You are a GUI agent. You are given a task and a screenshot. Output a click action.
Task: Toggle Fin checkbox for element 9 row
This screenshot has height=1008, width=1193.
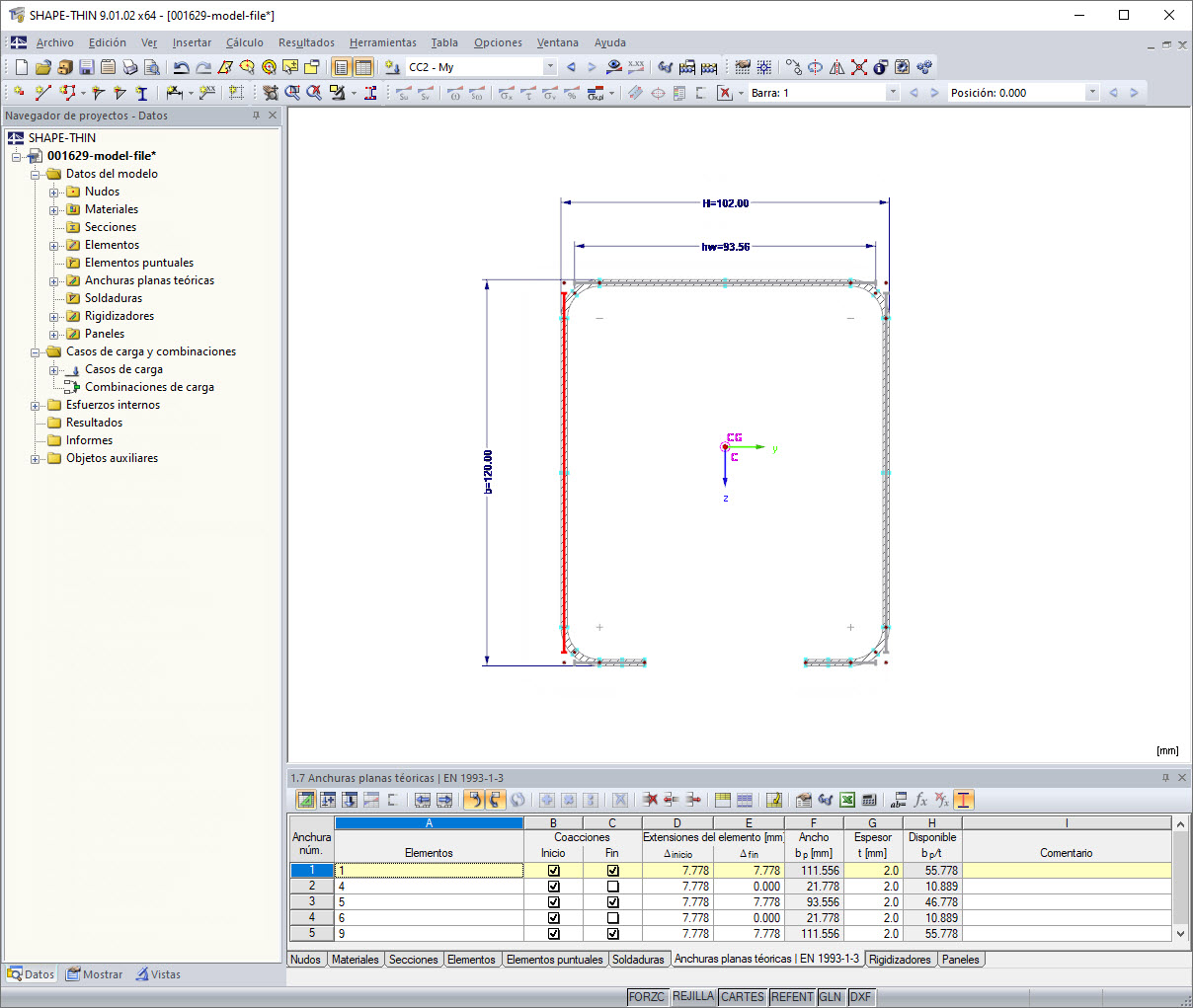(x=612, y=934)
